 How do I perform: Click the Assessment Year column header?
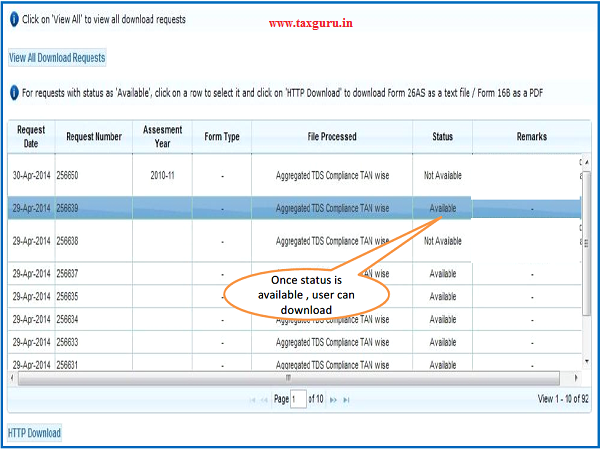coord(162,136)
